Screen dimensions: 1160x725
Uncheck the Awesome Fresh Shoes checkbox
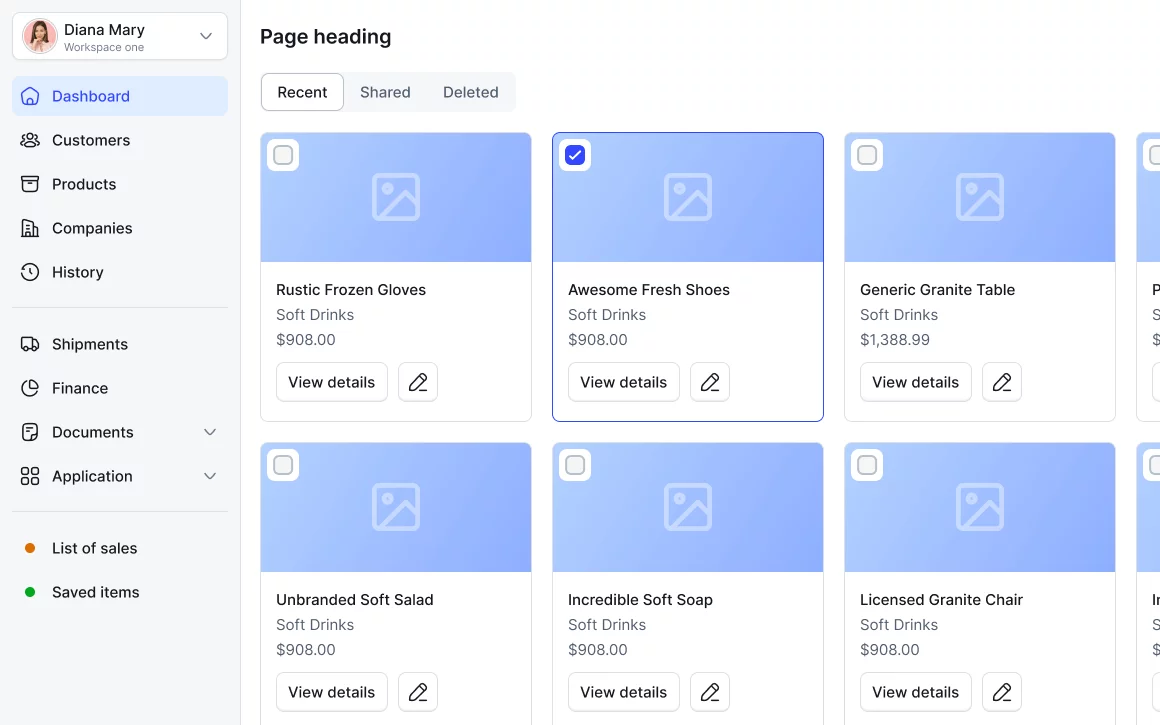[575, 155]
